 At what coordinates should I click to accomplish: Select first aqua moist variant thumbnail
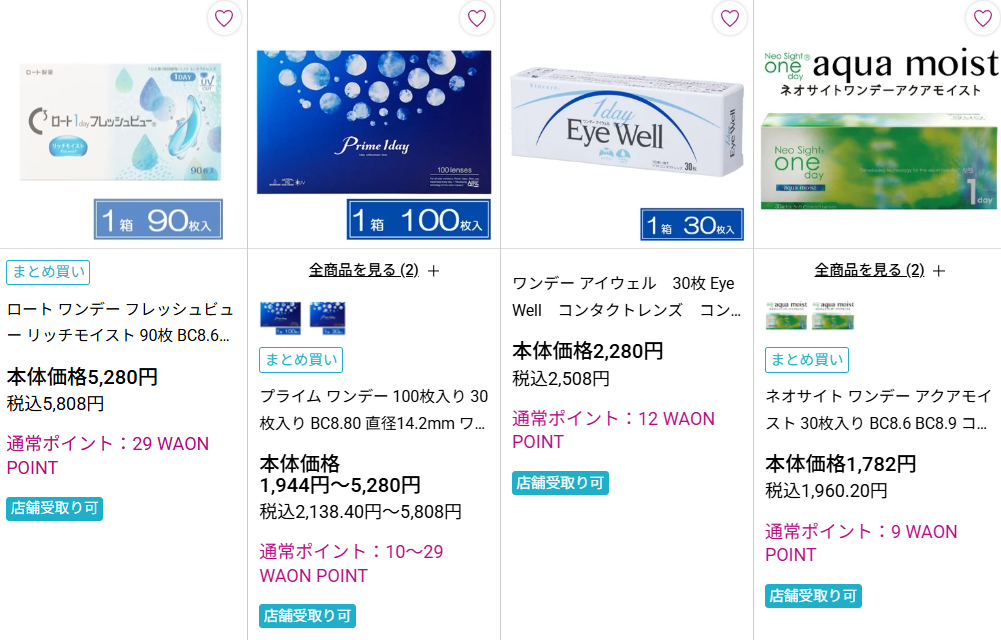[x=786, y=315]
